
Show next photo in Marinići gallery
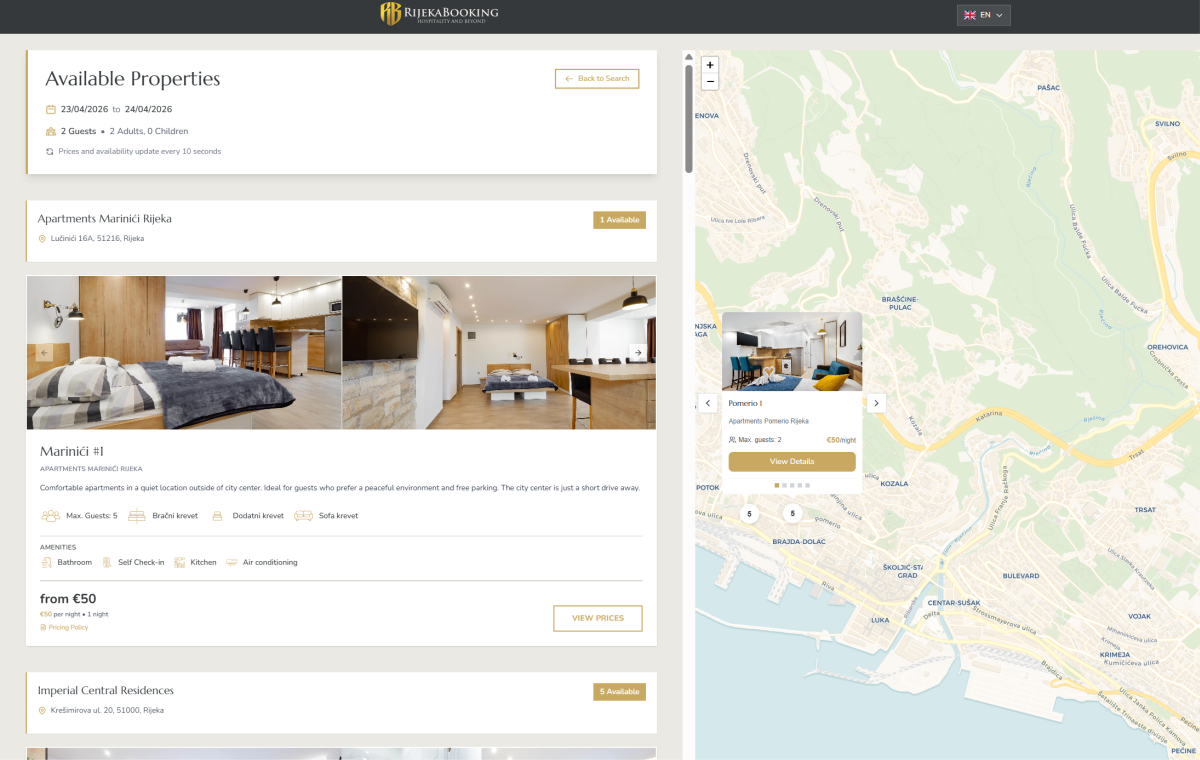[637, 352]
